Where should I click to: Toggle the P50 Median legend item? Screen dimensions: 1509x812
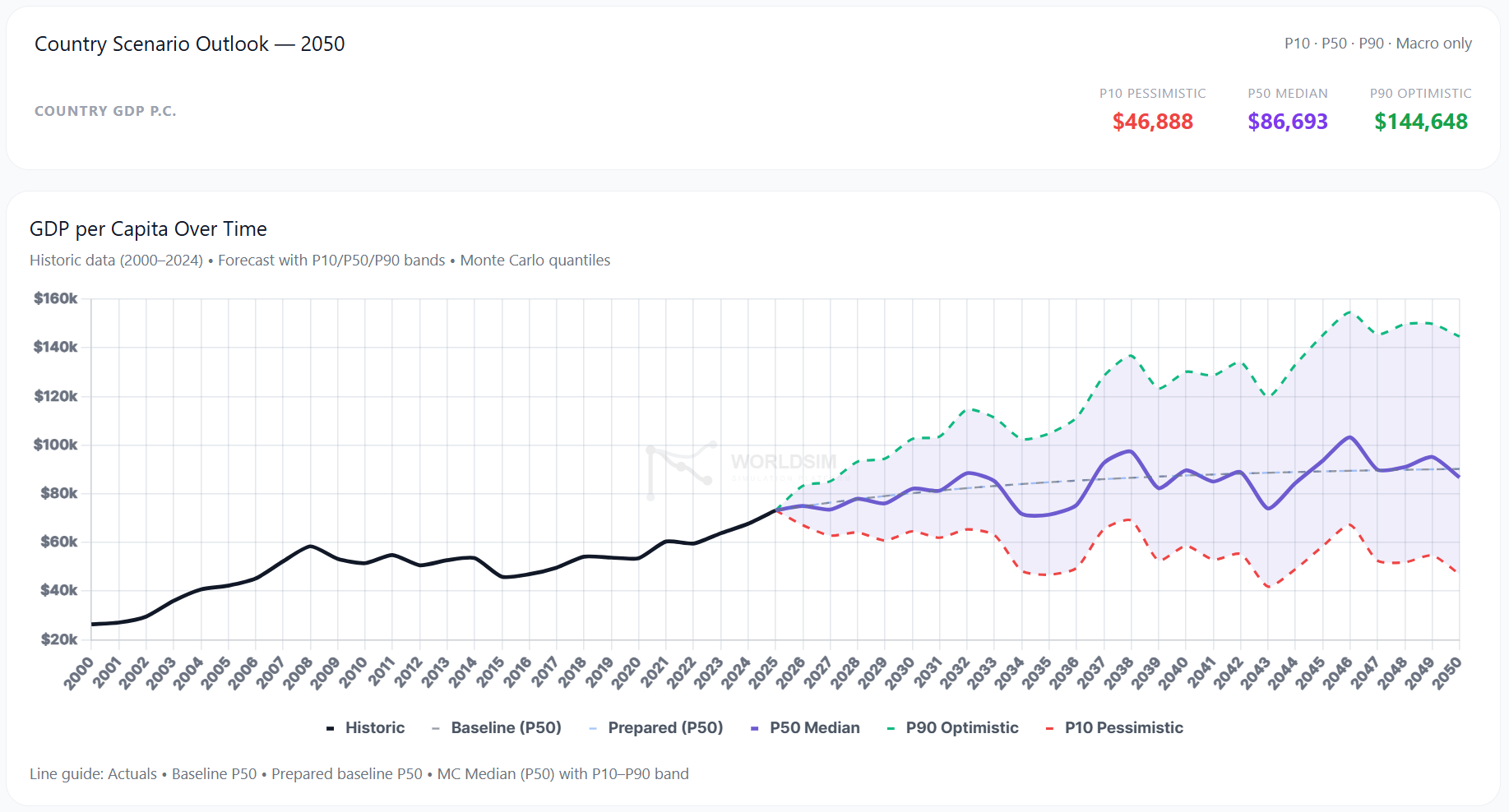point(805,728)
